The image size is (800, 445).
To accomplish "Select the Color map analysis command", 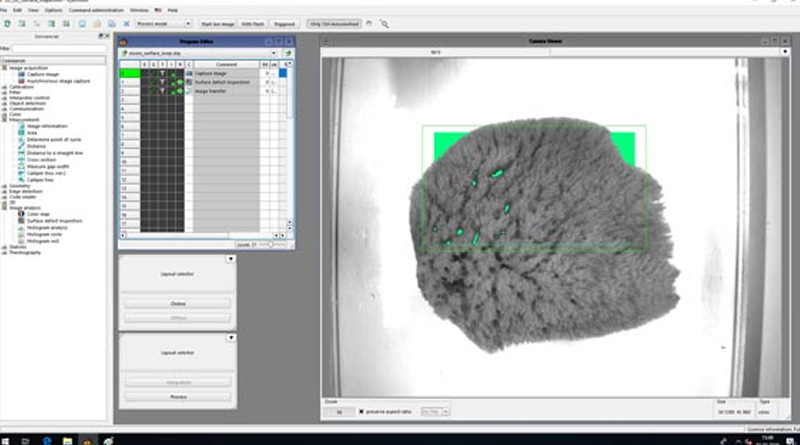I will click(x=38, y=214).
